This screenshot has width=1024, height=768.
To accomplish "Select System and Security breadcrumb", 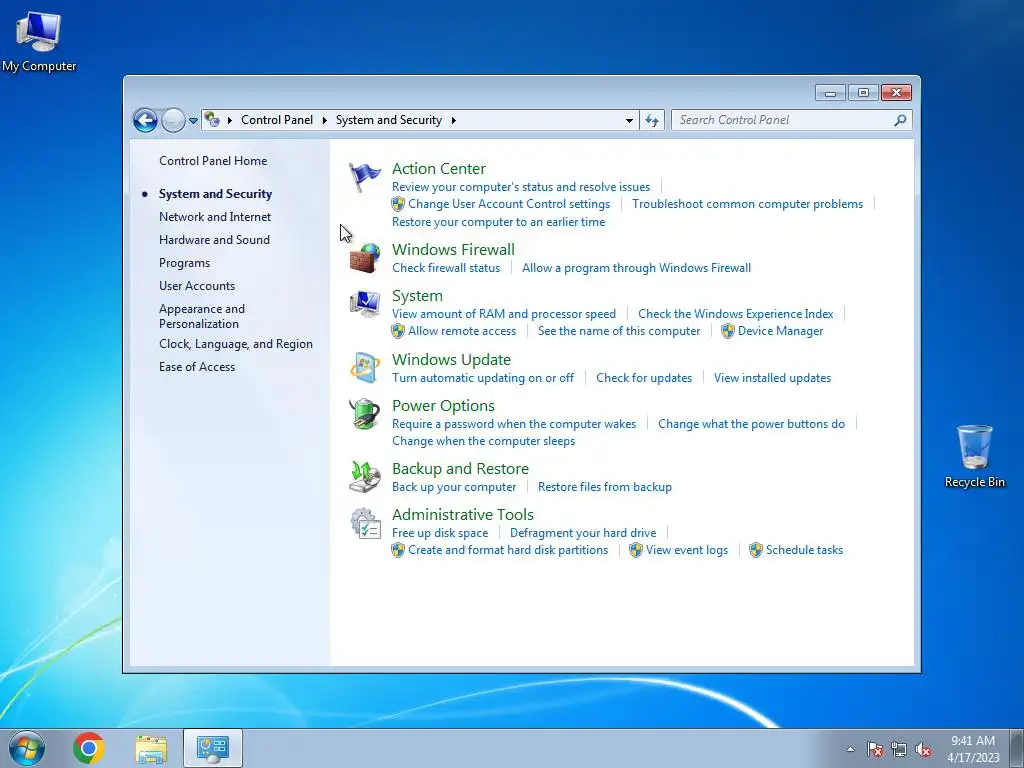I will pos(389,120).
